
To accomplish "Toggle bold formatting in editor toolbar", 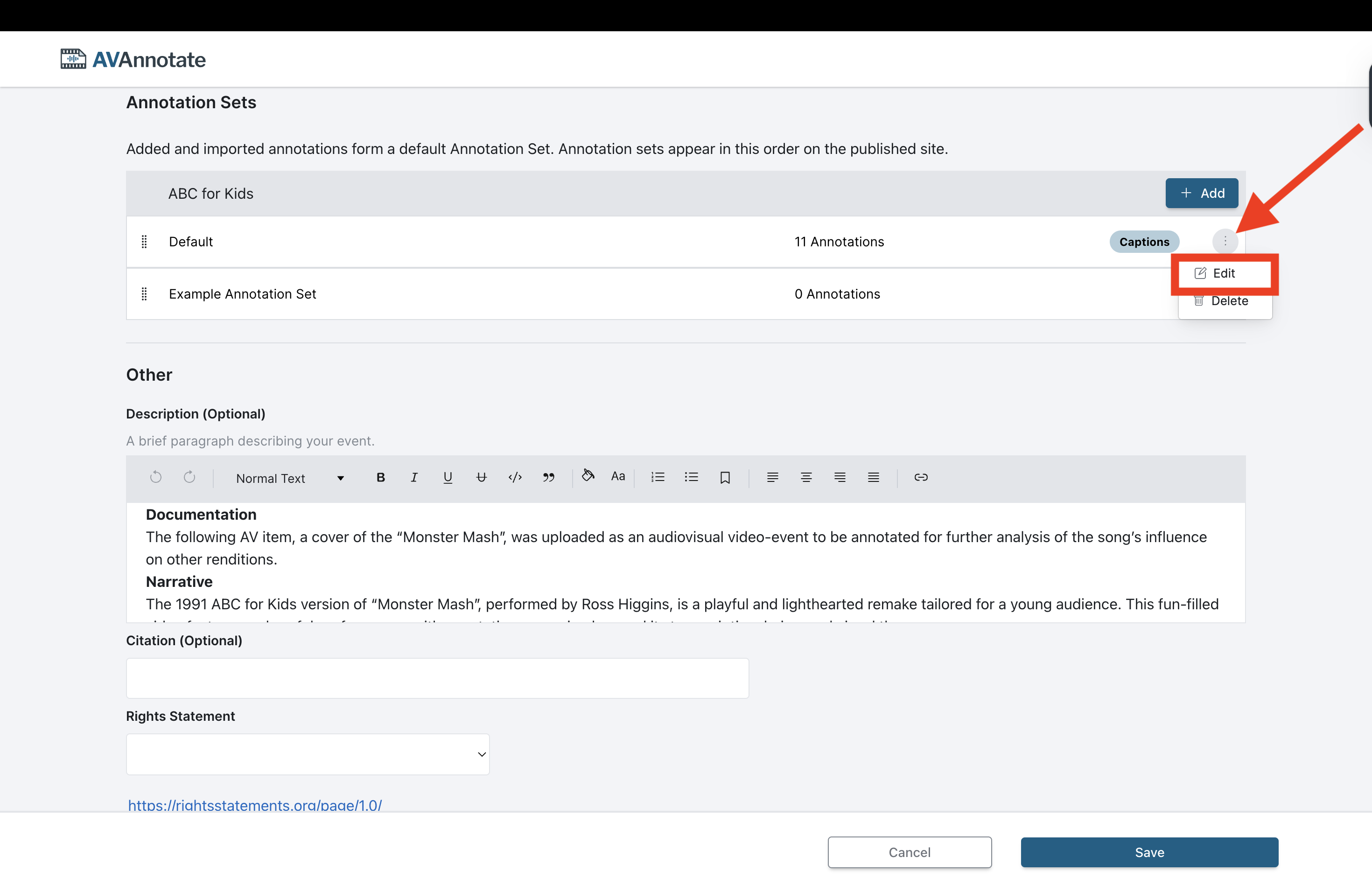I will pos(380,477).
